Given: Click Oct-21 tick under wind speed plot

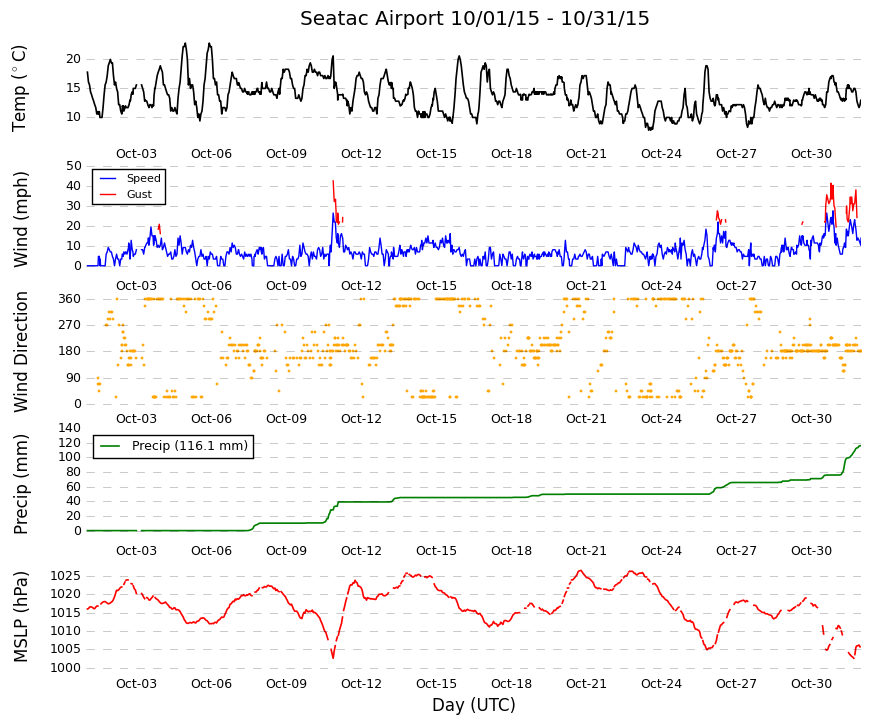Looking at the screenshot, I should pyautogui.click(x=586, y=286).
